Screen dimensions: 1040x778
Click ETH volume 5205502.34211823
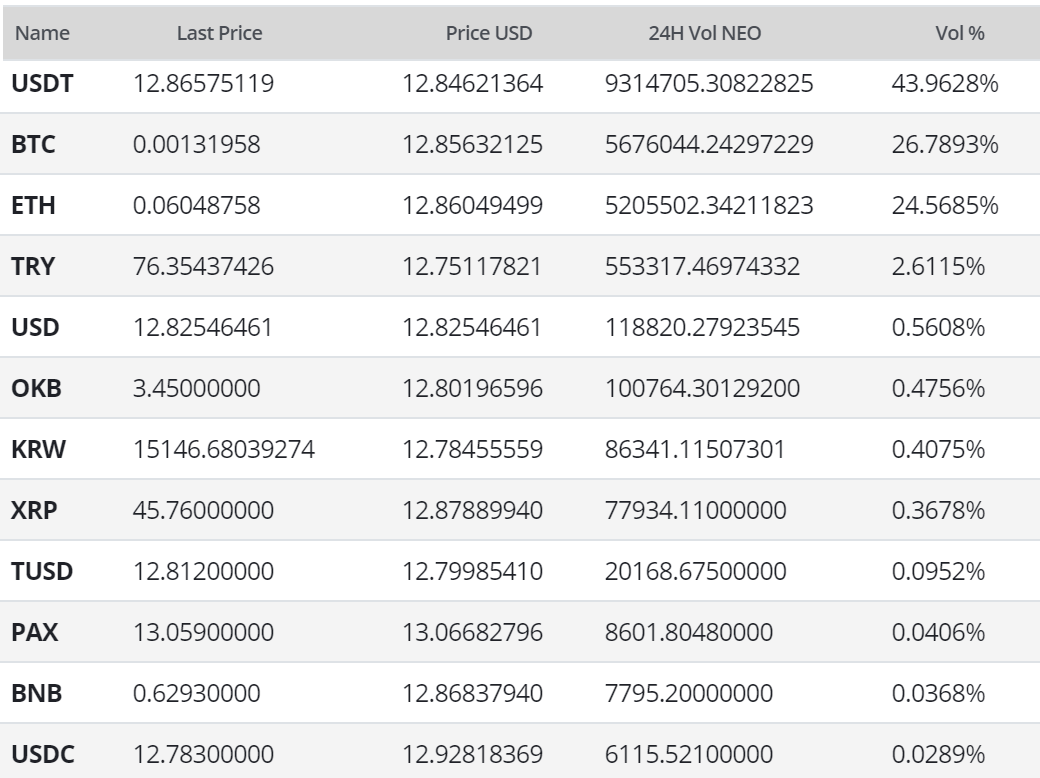point(709,206)
